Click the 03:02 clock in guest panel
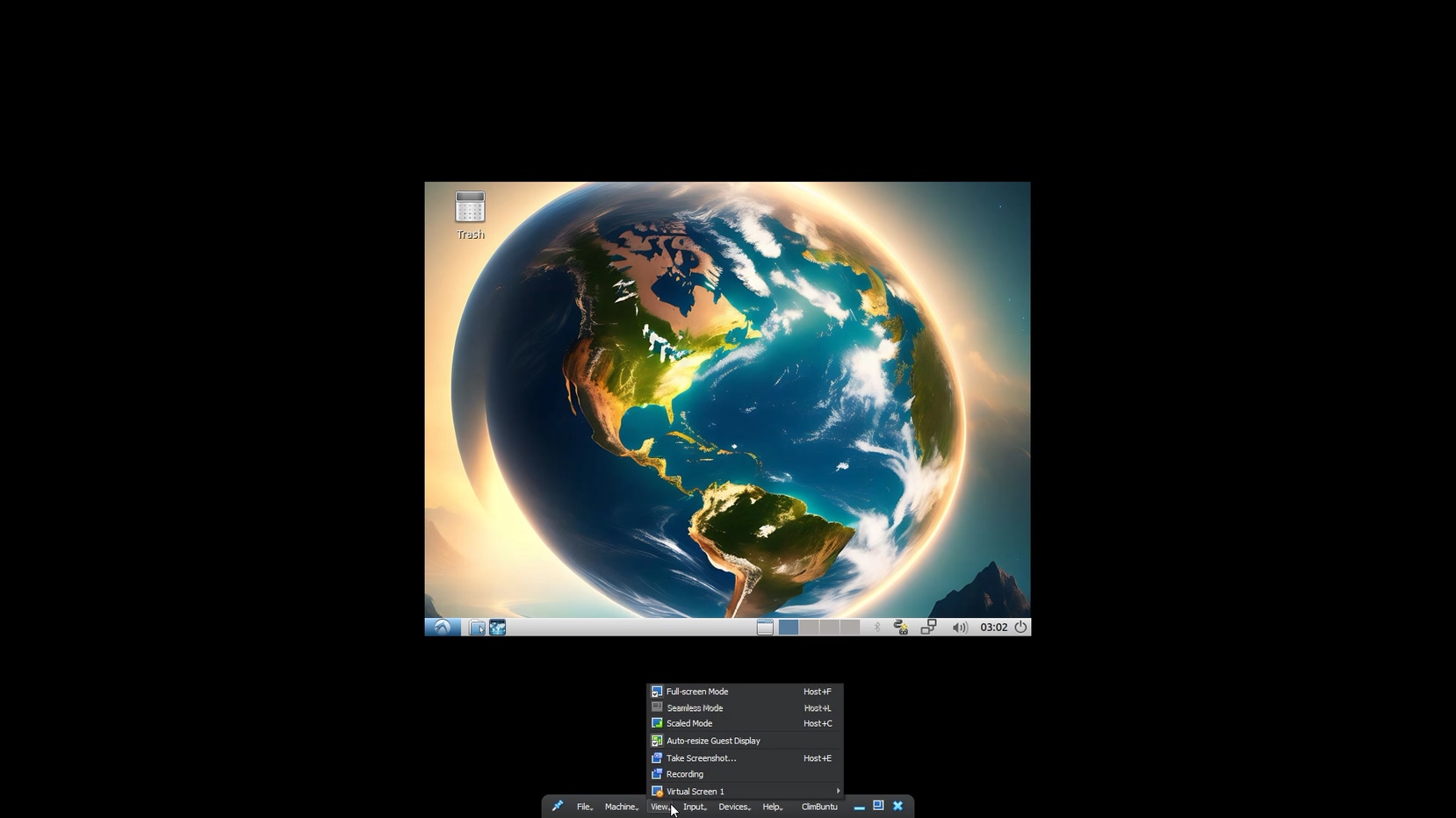Viewport: 1456px width, 818px height. pyautogui.click(x=993, y=628)
